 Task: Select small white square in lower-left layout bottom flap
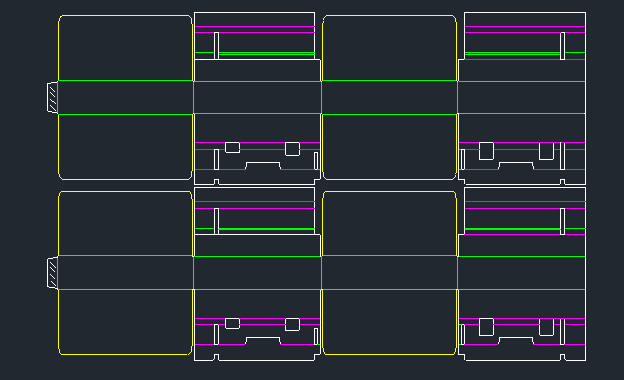tap(232, 323)
